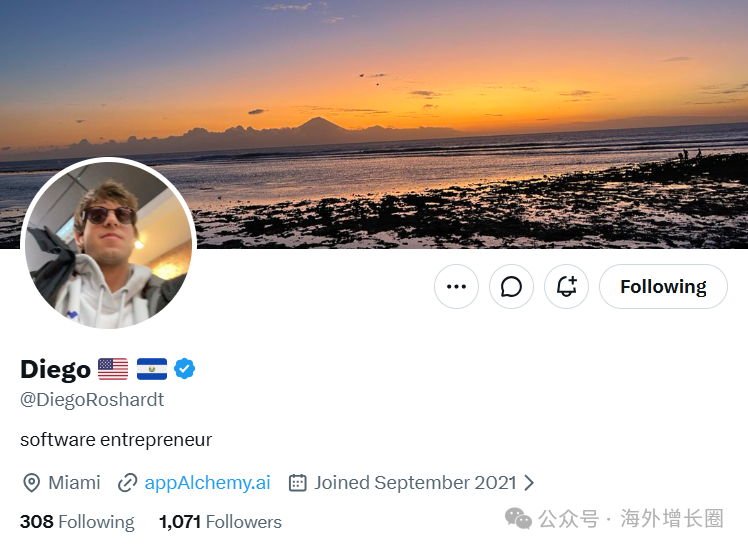Image resolution: width=748 pixels, height=549 pixels.
Task: View the 1,071 Followers list
Action: pos(220,522)
